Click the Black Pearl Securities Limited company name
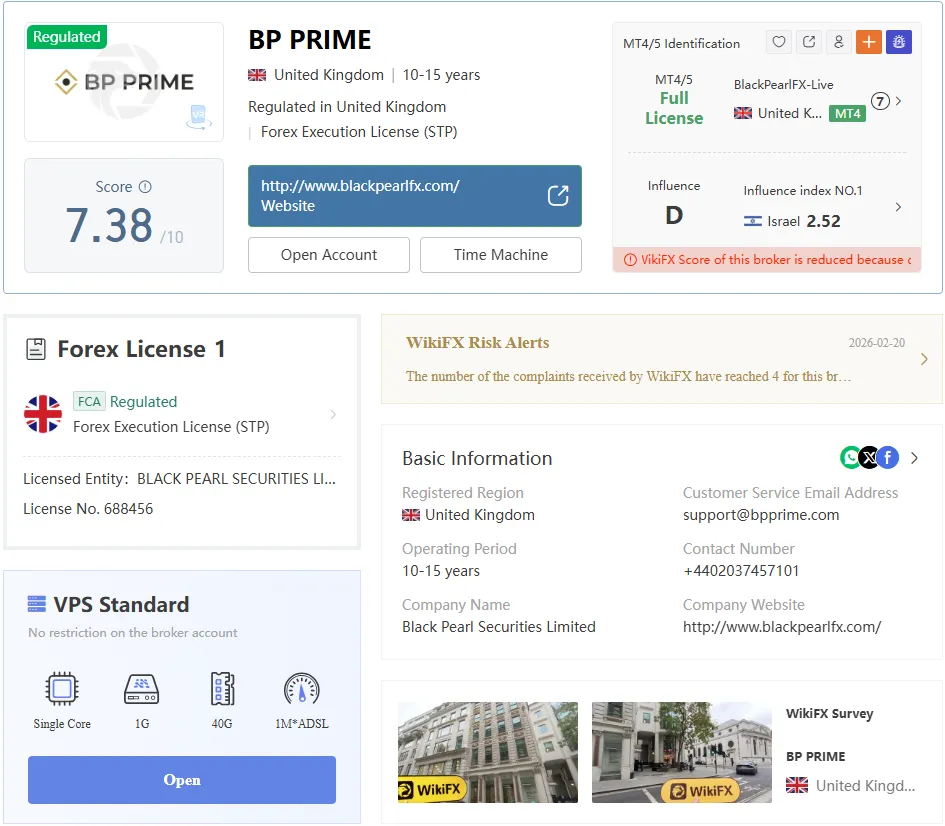 tap(499, 627)
